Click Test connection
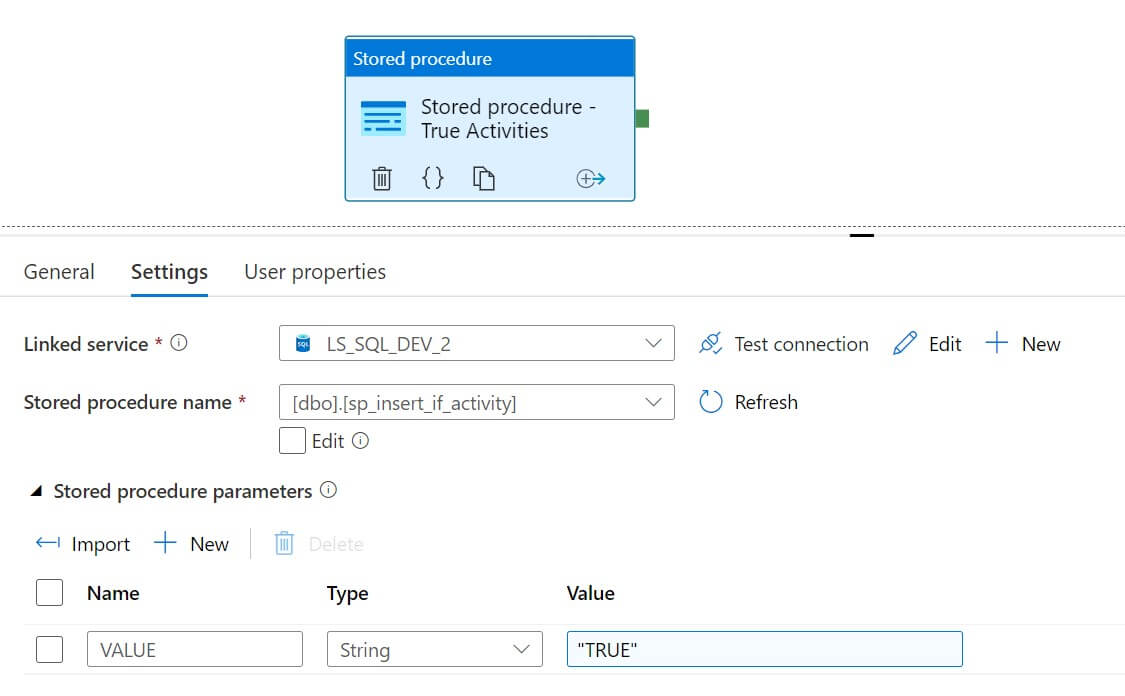 click(x=784, y=344)
